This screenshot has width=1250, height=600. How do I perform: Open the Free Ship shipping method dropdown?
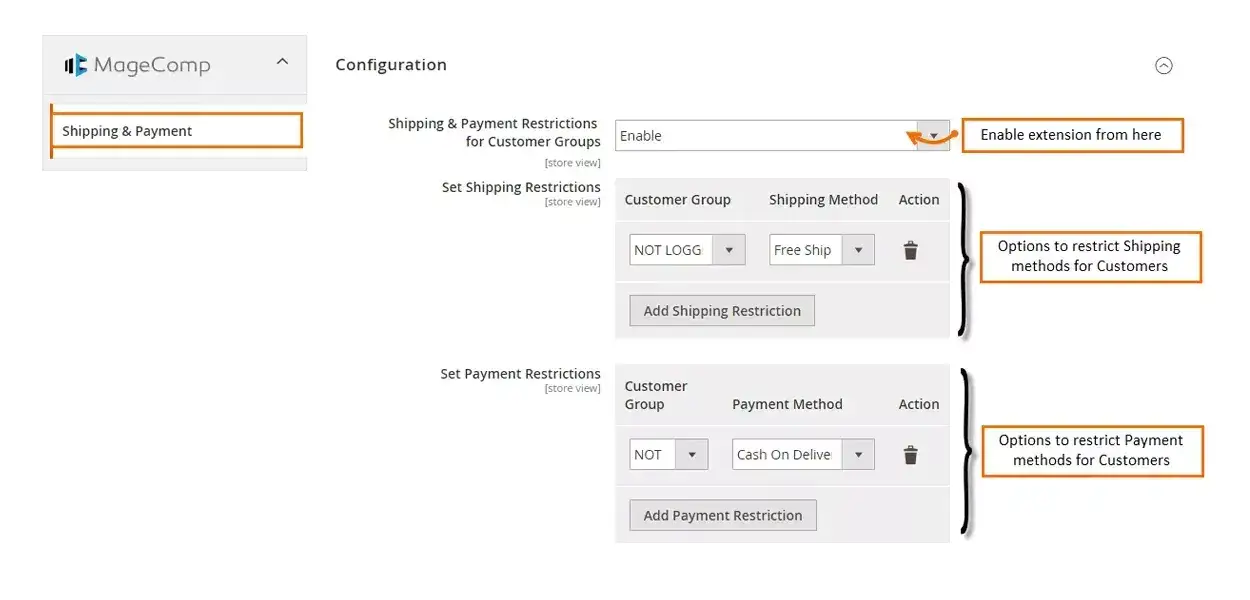821,250
